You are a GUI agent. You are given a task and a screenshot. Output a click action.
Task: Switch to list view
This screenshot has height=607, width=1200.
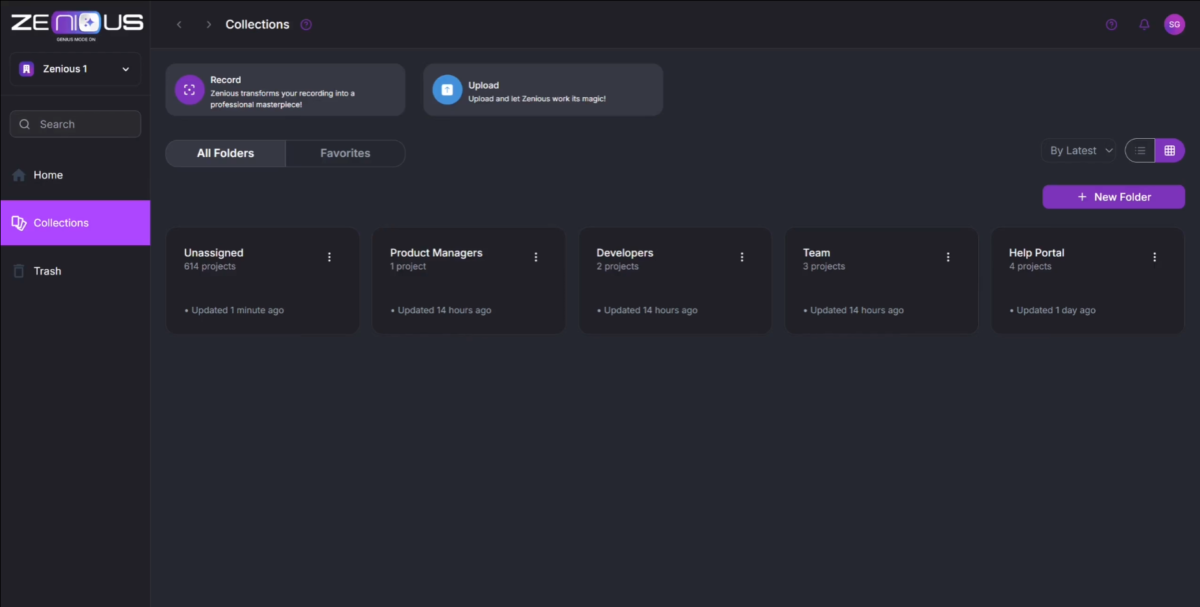click(1140, 151)
